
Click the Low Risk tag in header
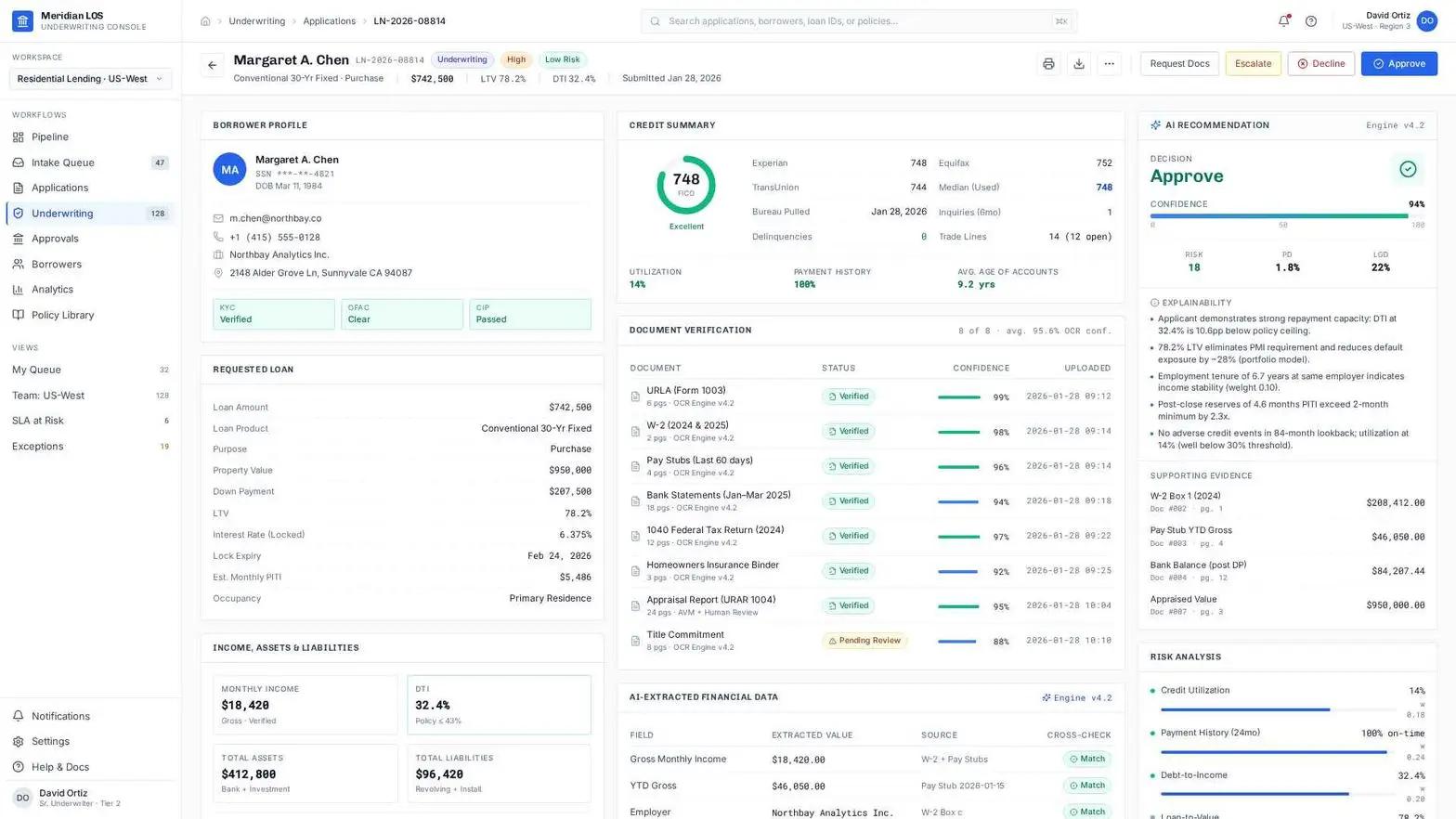(562, 59)
